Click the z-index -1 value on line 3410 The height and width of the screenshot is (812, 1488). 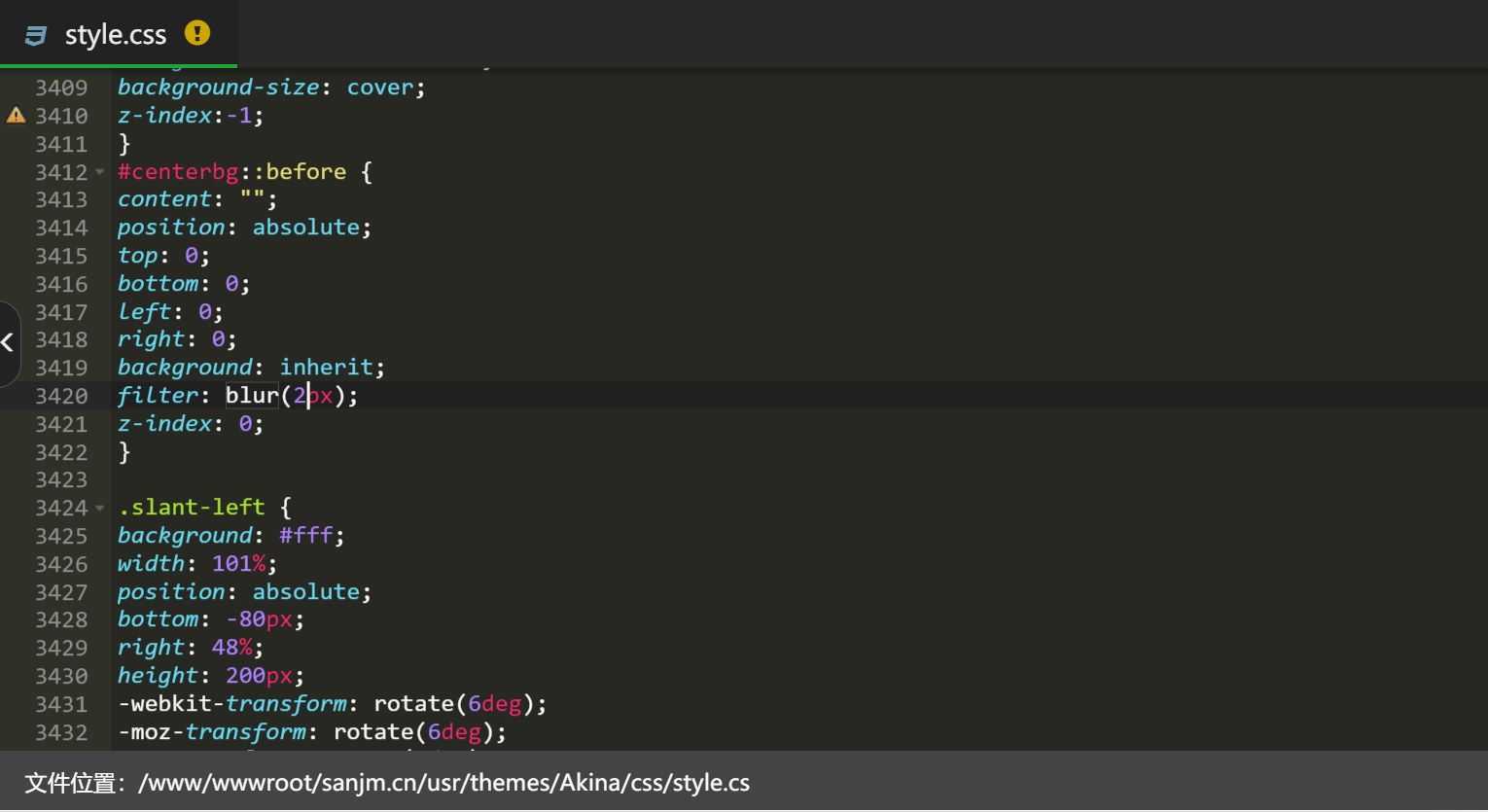239,116
